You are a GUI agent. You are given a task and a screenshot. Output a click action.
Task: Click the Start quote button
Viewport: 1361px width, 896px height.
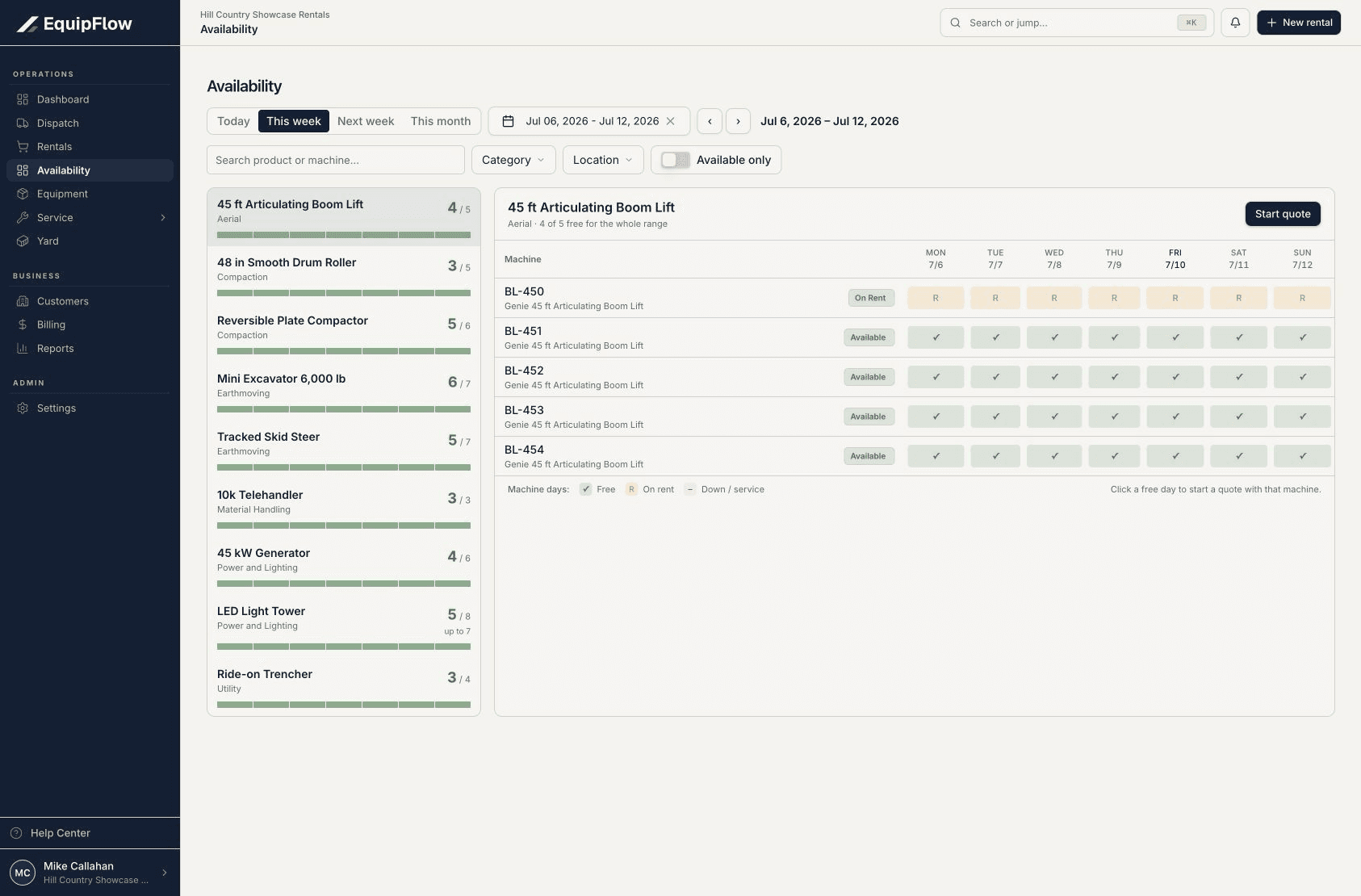(1283, 214)
